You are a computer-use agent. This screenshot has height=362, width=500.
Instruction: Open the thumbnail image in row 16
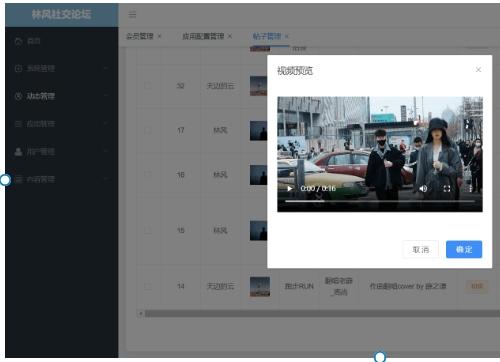click(x=259, y=175)
